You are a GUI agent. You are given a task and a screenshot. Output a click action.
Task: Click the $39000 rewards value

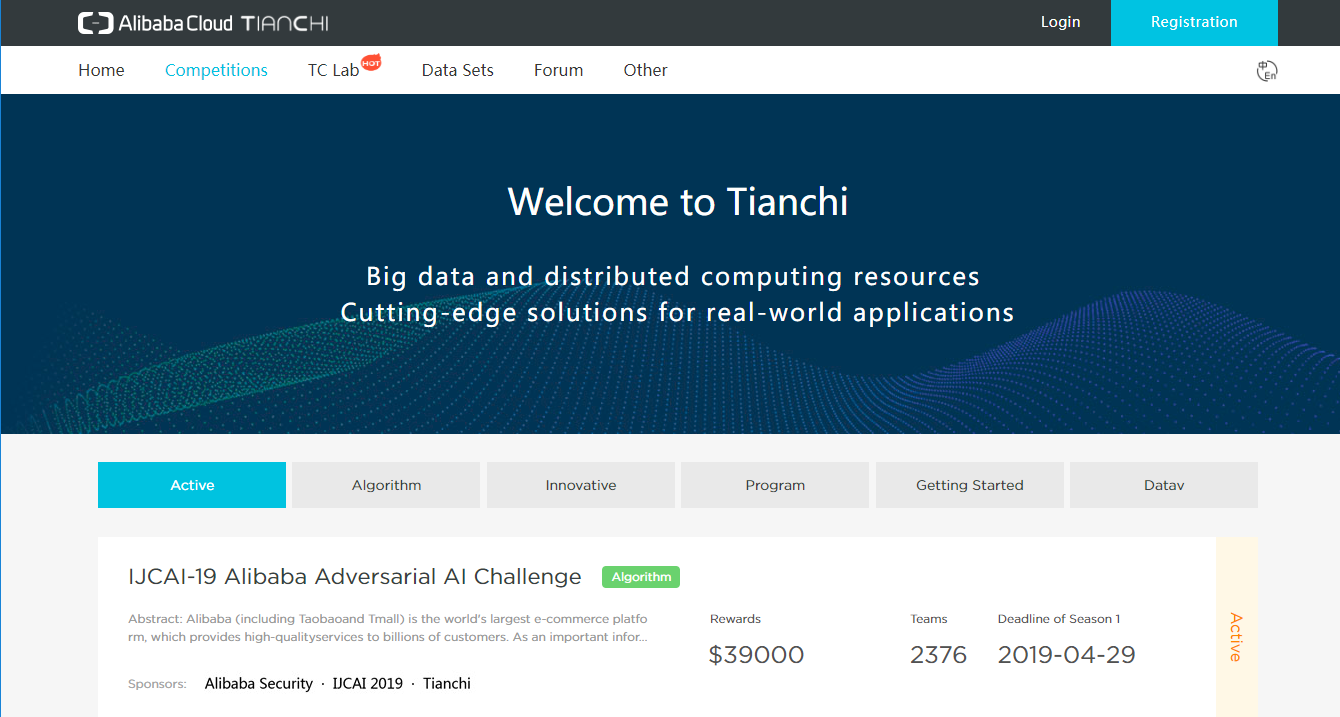[756, 655]
